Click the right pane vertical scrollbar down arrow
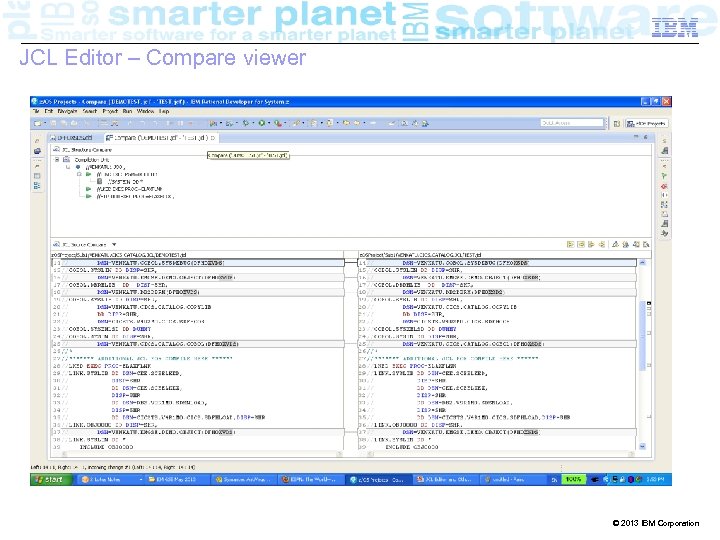 [x=642, y=446]
